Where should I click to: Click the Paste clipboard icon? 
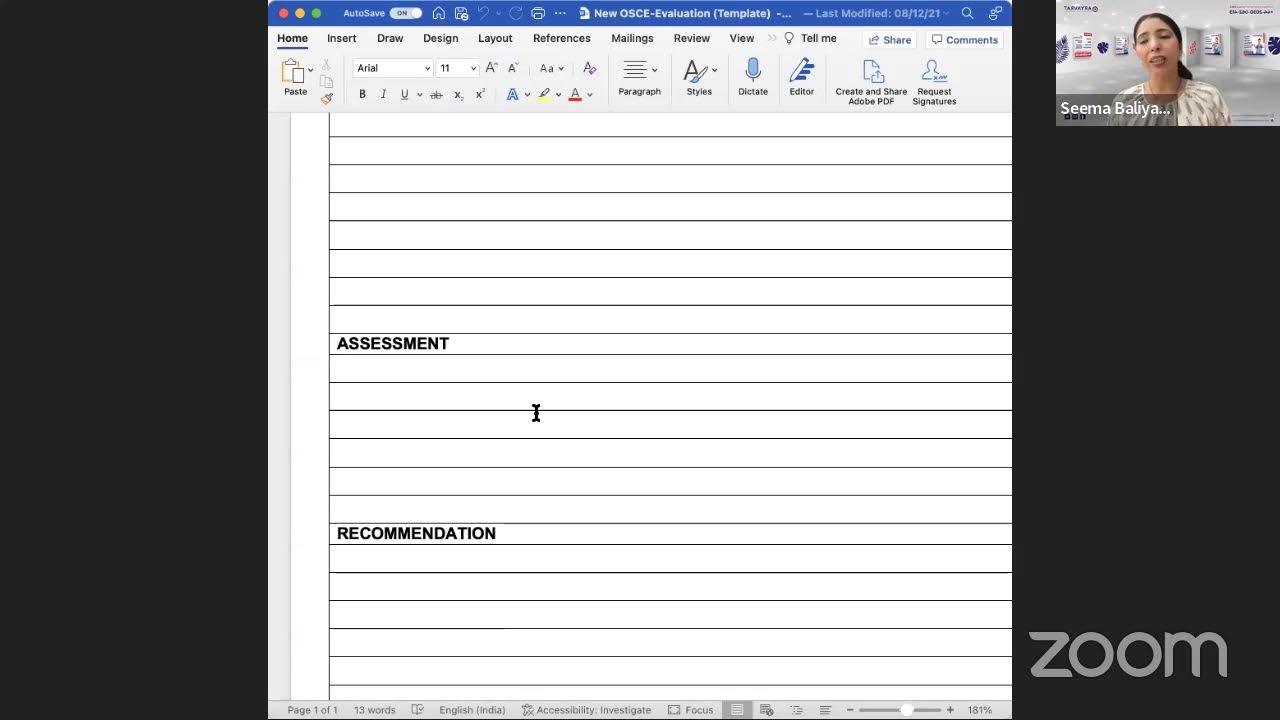[x=293, y=71]
